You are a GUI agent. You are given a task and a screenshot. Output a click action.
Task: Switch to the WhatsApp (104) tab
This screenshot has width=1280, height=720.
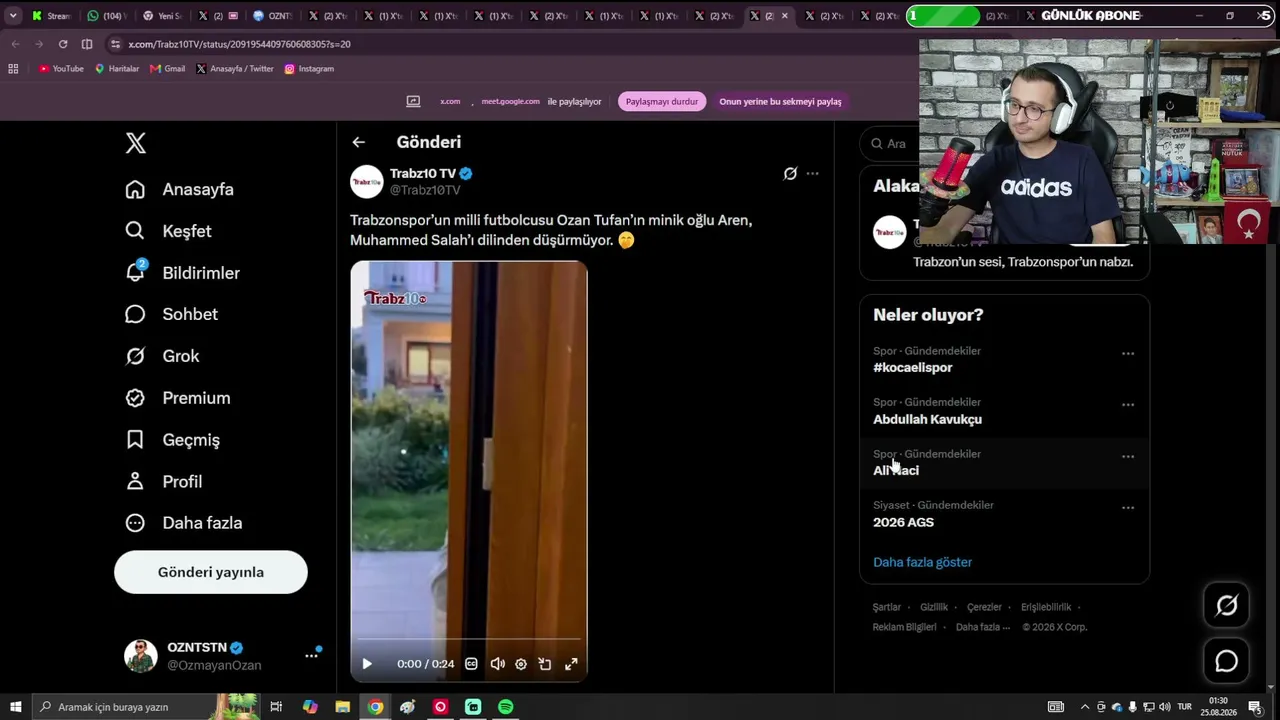tap(105, 16)
